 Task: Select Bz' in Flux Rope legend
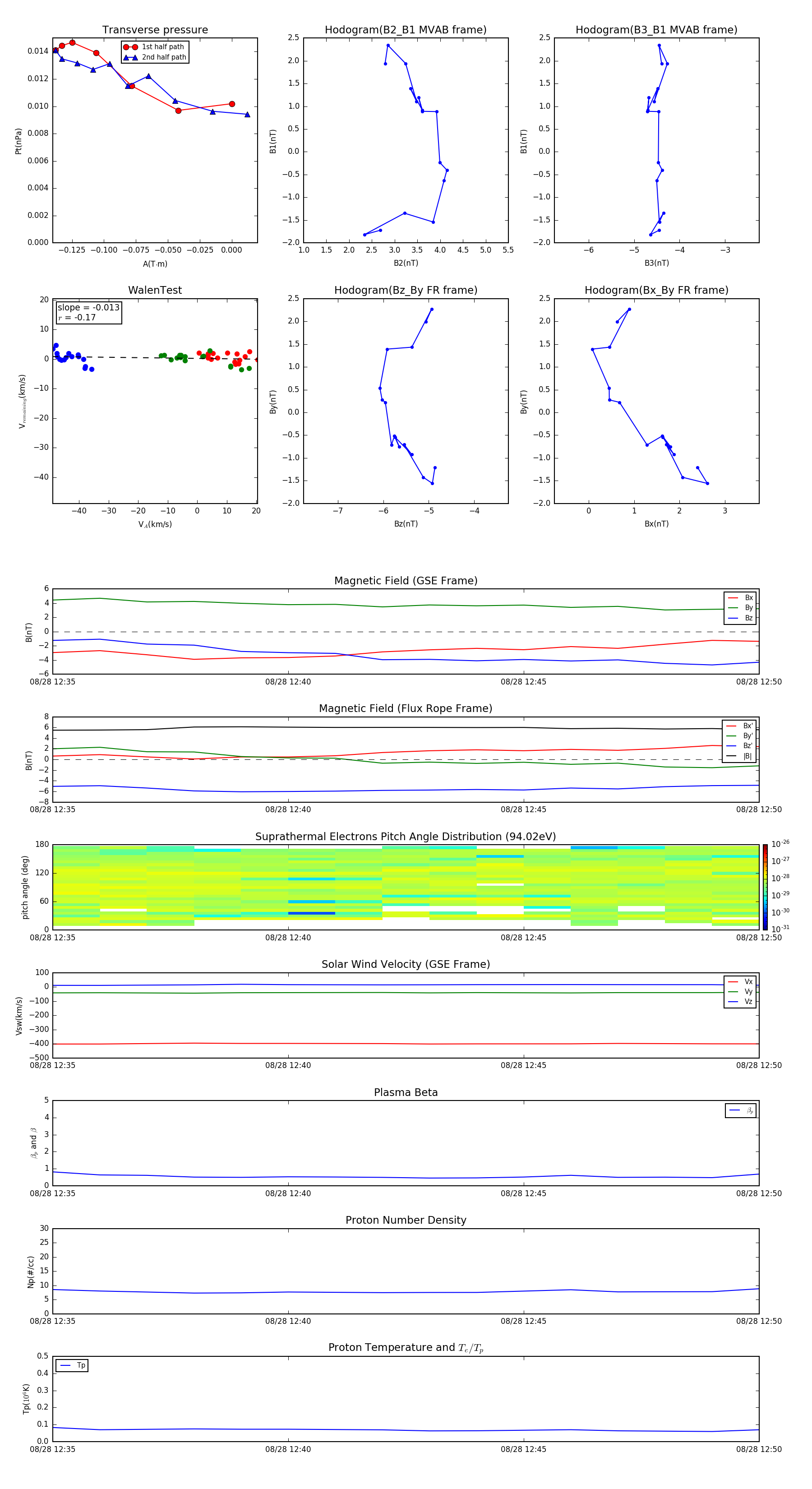point(739,746)
